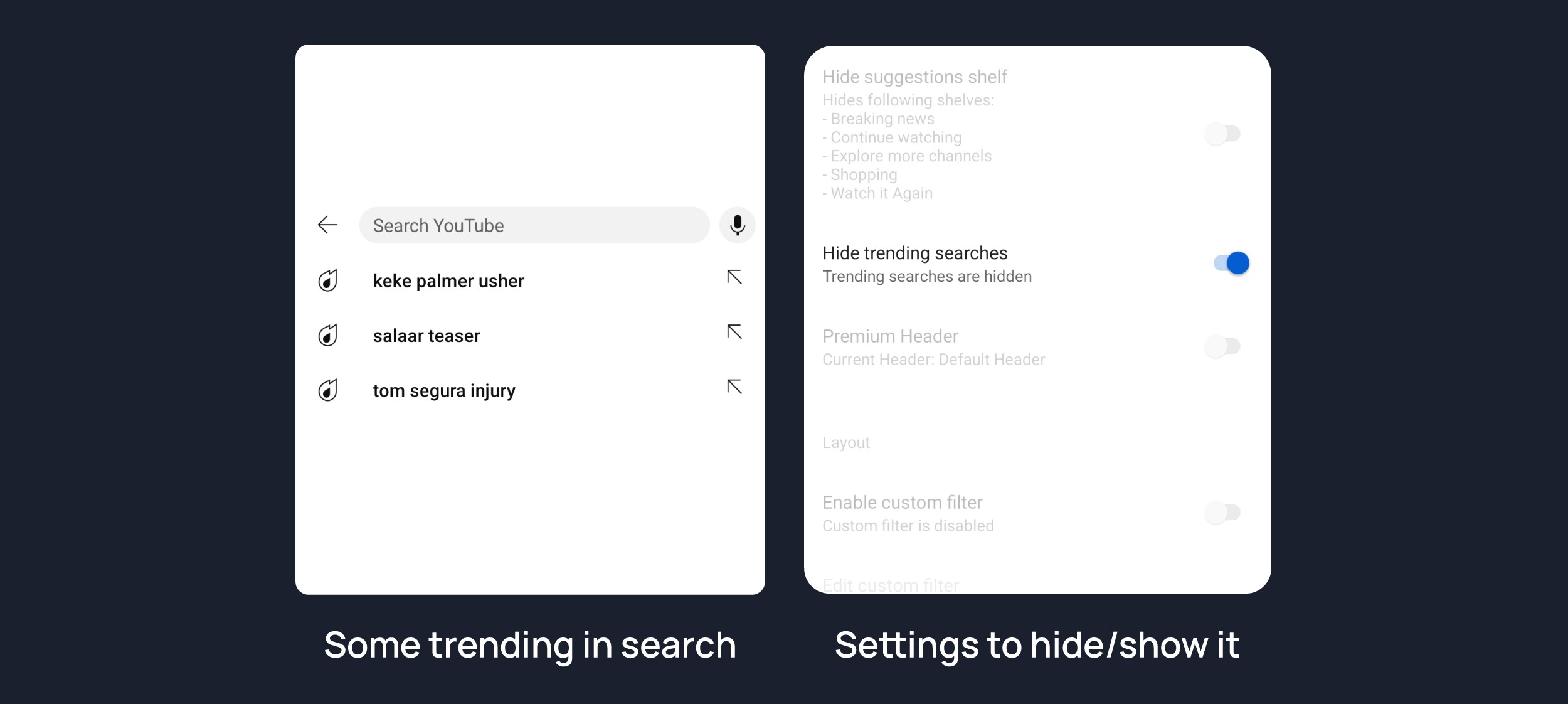Tap the microphone voice search icon
This screenshot has height=704, width=1568.
pos(737,225)
